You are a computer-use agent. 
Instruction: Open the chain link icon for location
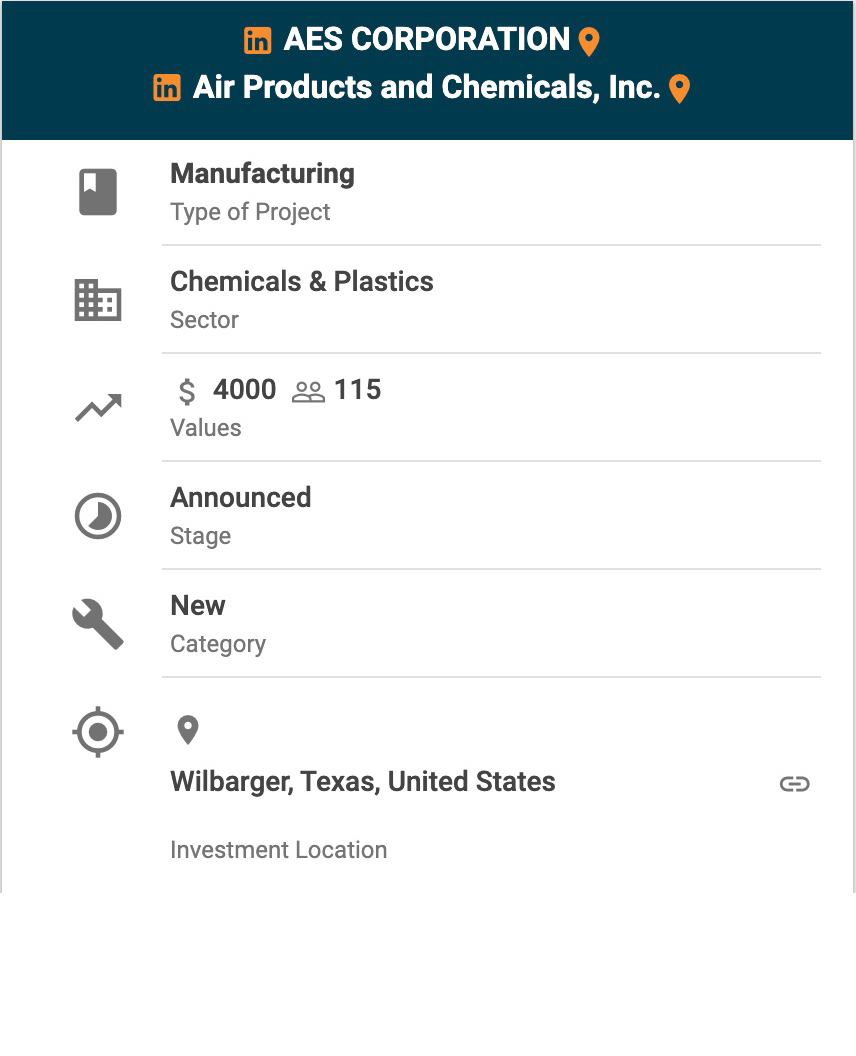[795, 784]
